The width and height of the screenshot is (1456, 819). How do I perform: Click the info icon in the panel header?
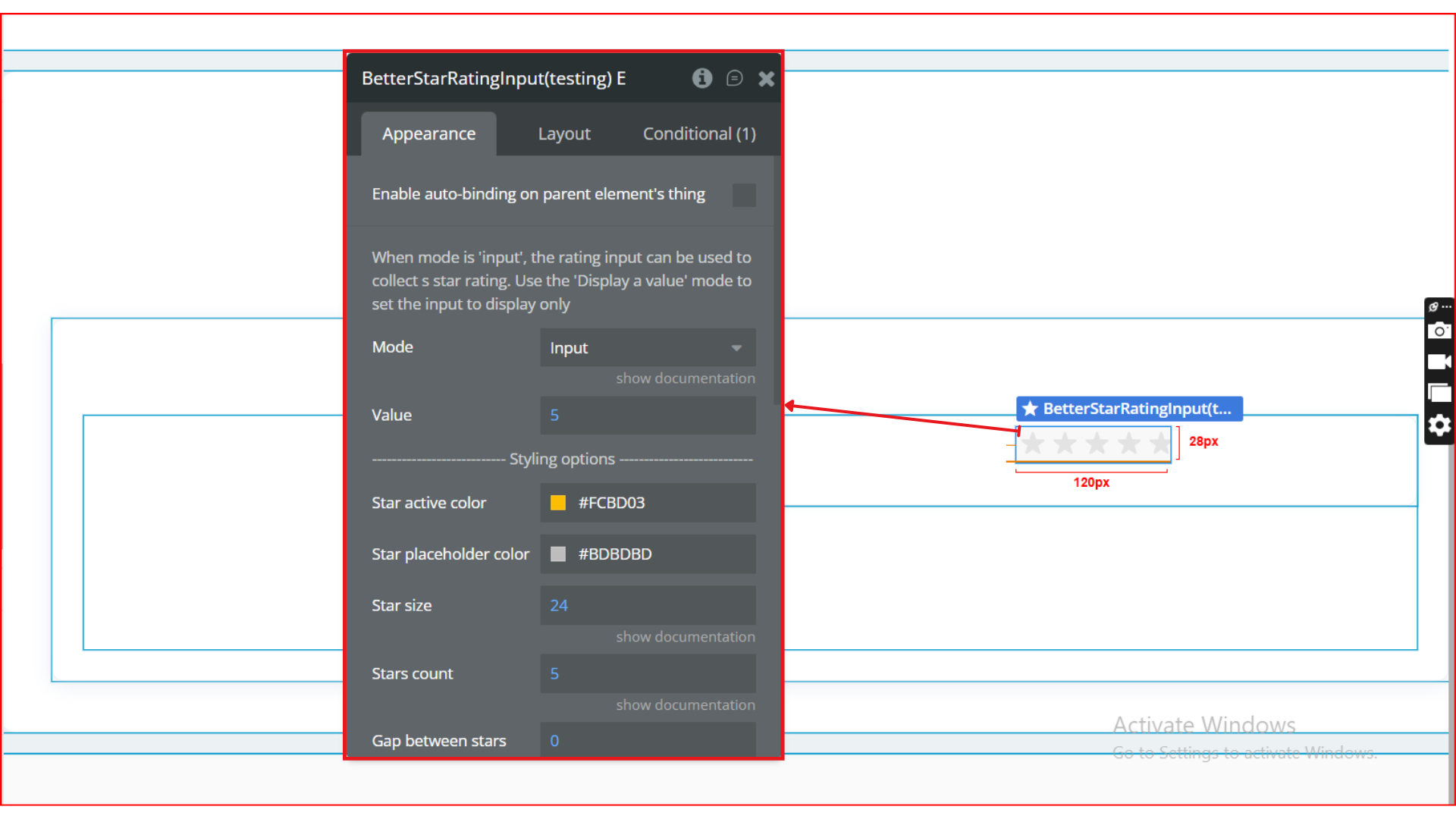point(702,78)
